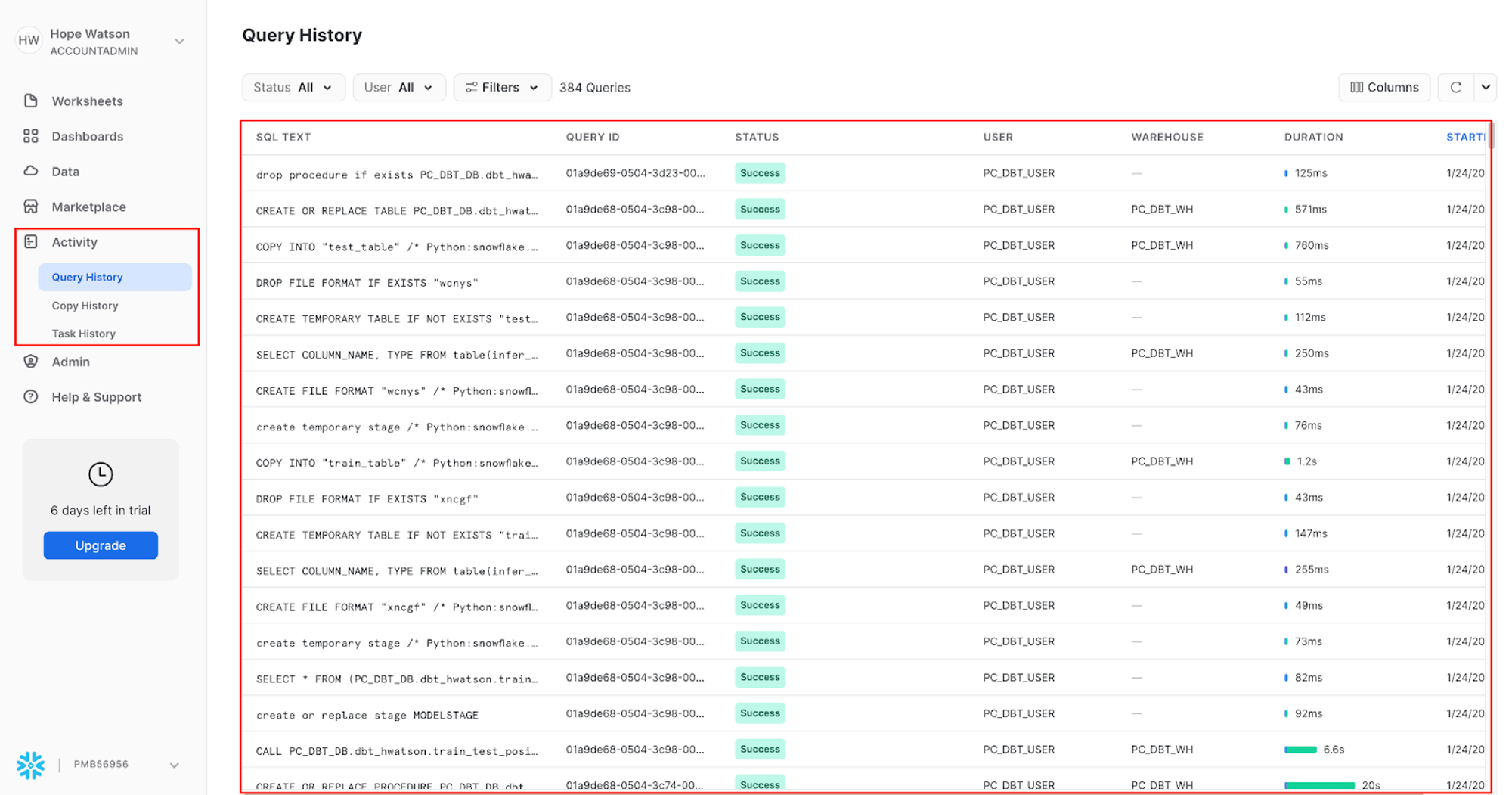Click the Marketplace sidebar icon

click(x=30, y=207)
